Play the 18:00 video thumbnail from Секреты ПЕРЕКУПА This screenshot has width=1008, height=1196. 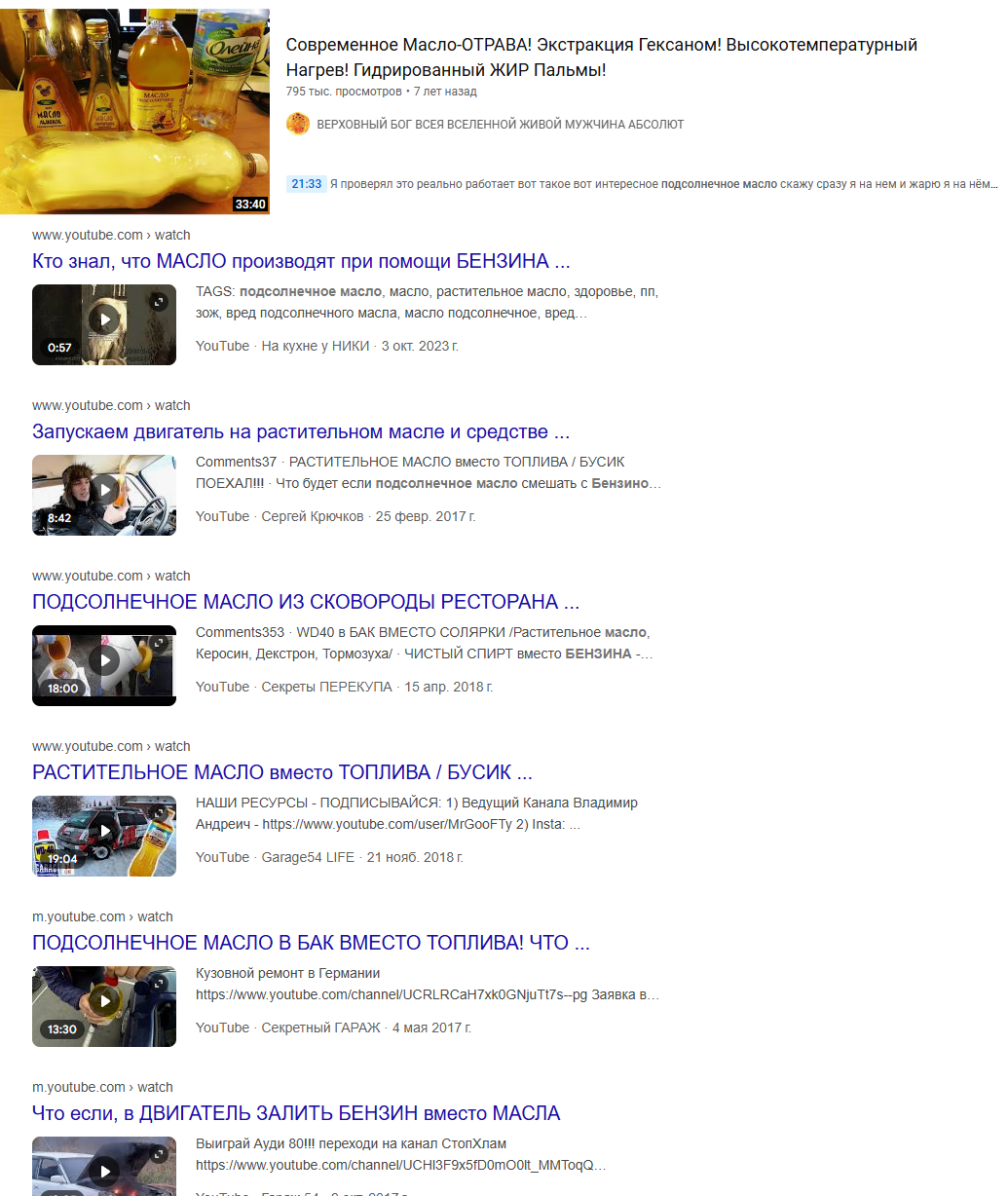pos(104,665)
